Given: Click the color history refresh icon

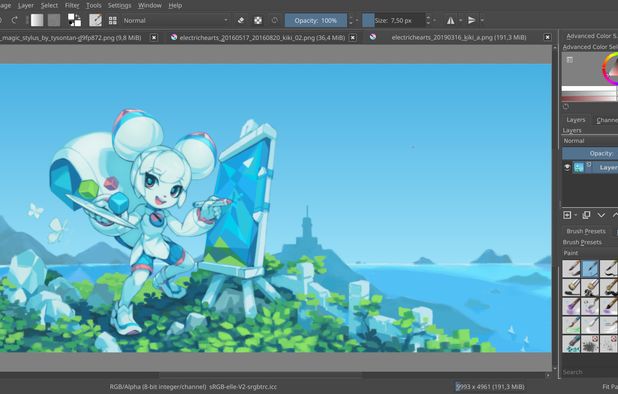Looking at the screenshot, I should point(566,106).
